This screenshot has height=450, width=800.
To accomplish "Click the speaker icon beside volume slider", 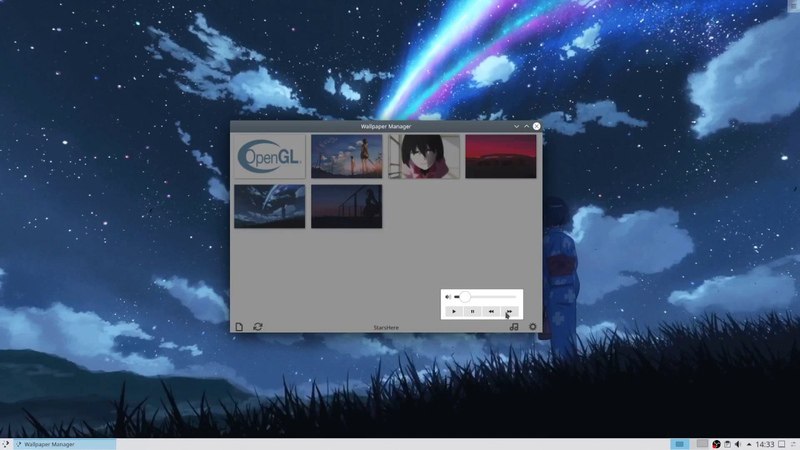I will (448, 296).
